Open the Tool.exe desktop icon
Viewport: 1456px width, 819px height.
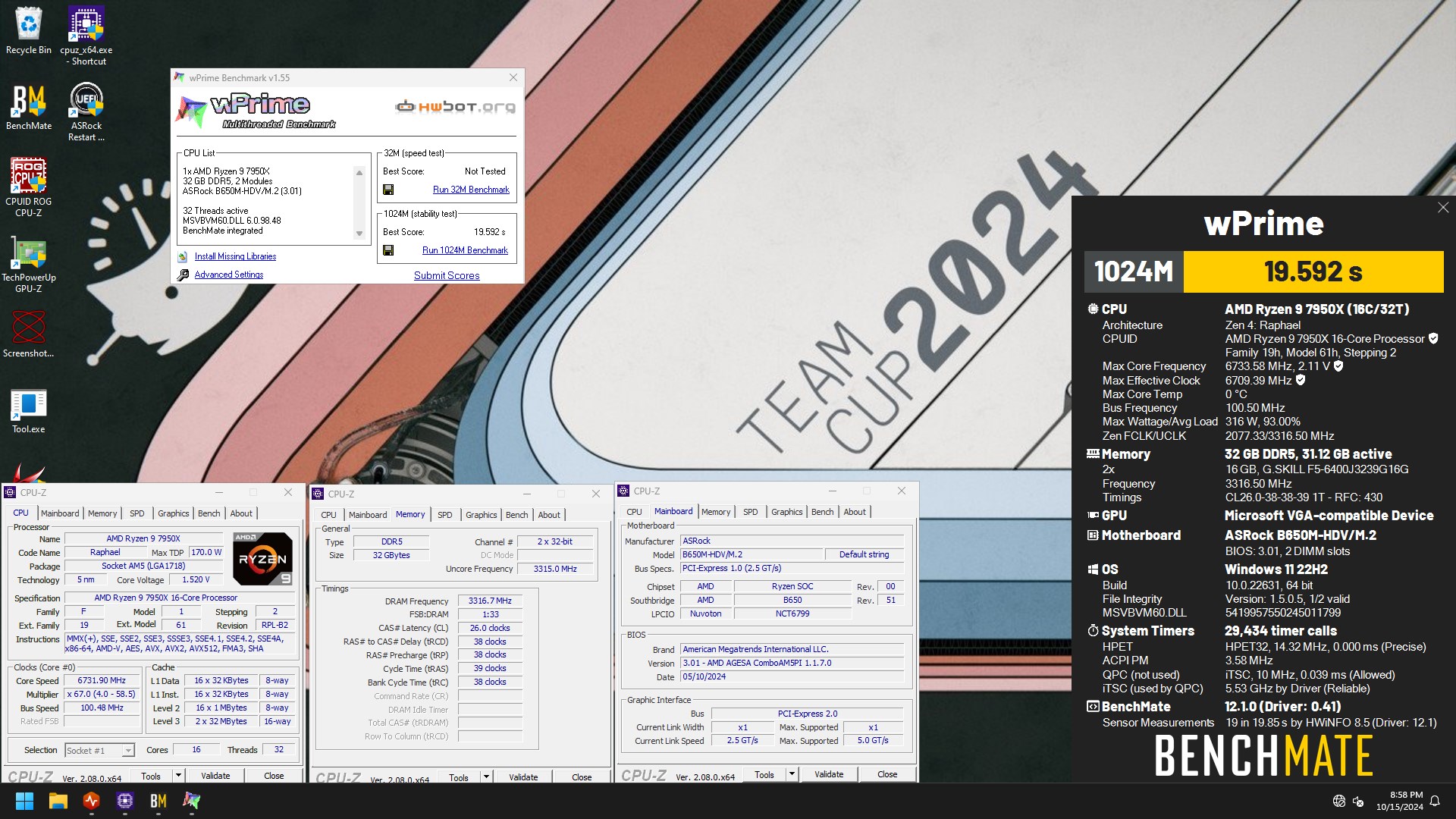[29, 410]
